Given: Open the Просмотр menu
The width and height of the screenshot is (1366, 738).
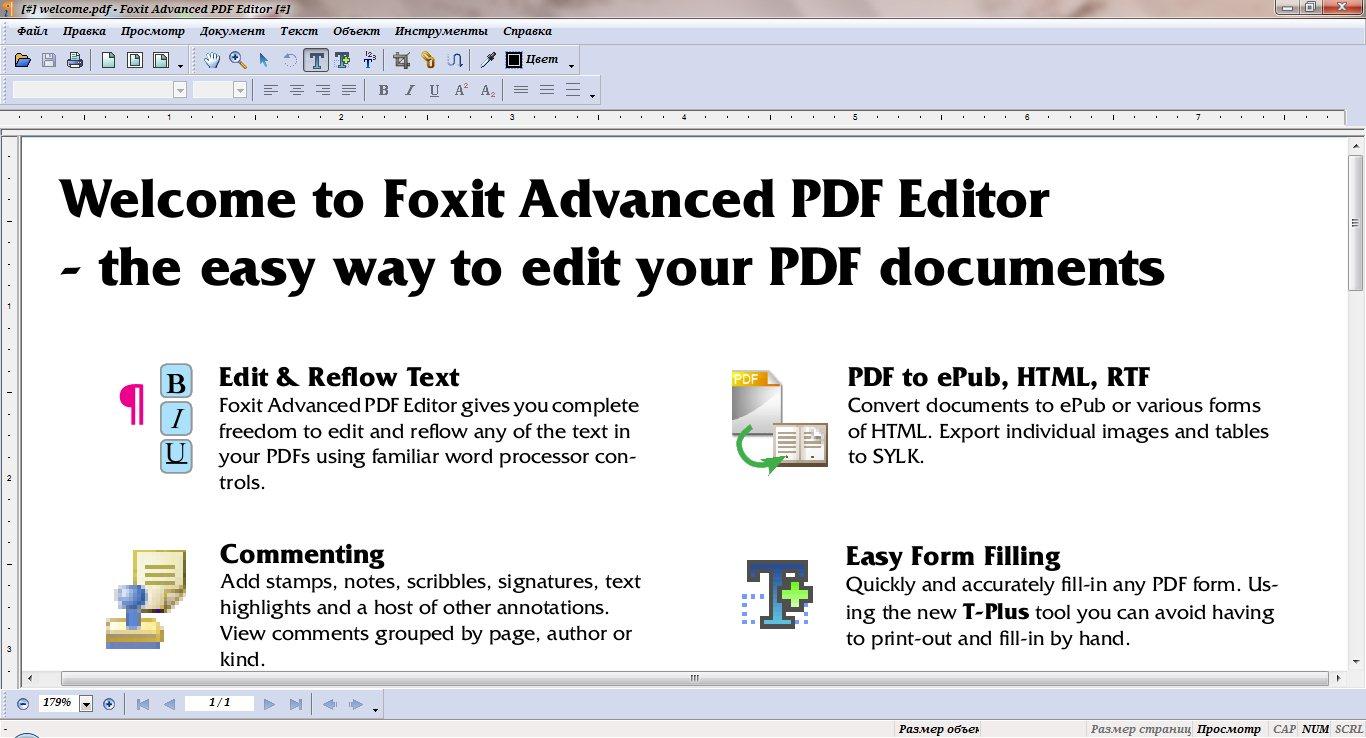Looking at the screenshot, I should point(153,31).
